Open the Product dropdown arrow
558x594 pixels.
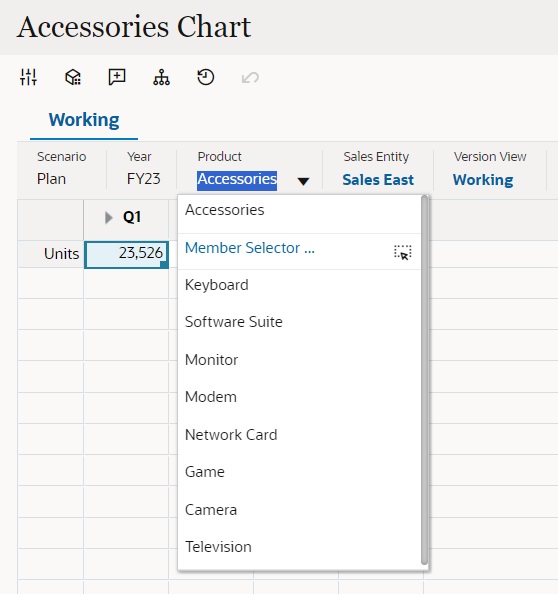[303, 181]
